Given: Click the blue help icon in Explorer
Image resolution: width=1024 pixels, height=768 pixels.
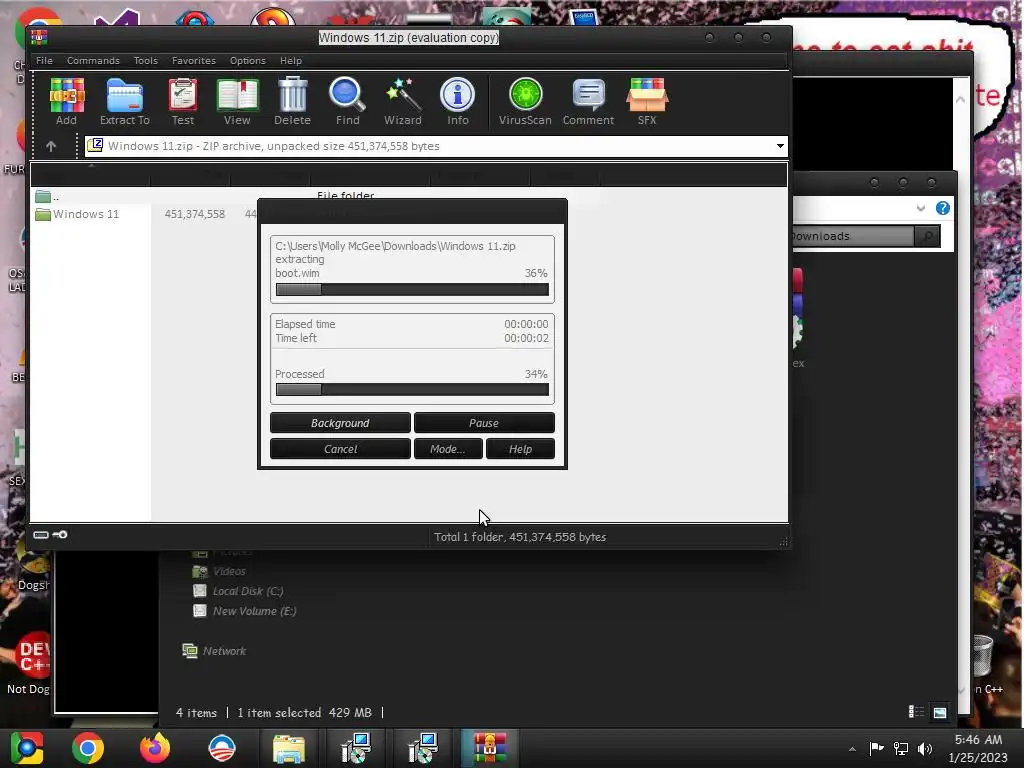Looking at the screenshot, I should pyautogui.click(x=942, y=208).
